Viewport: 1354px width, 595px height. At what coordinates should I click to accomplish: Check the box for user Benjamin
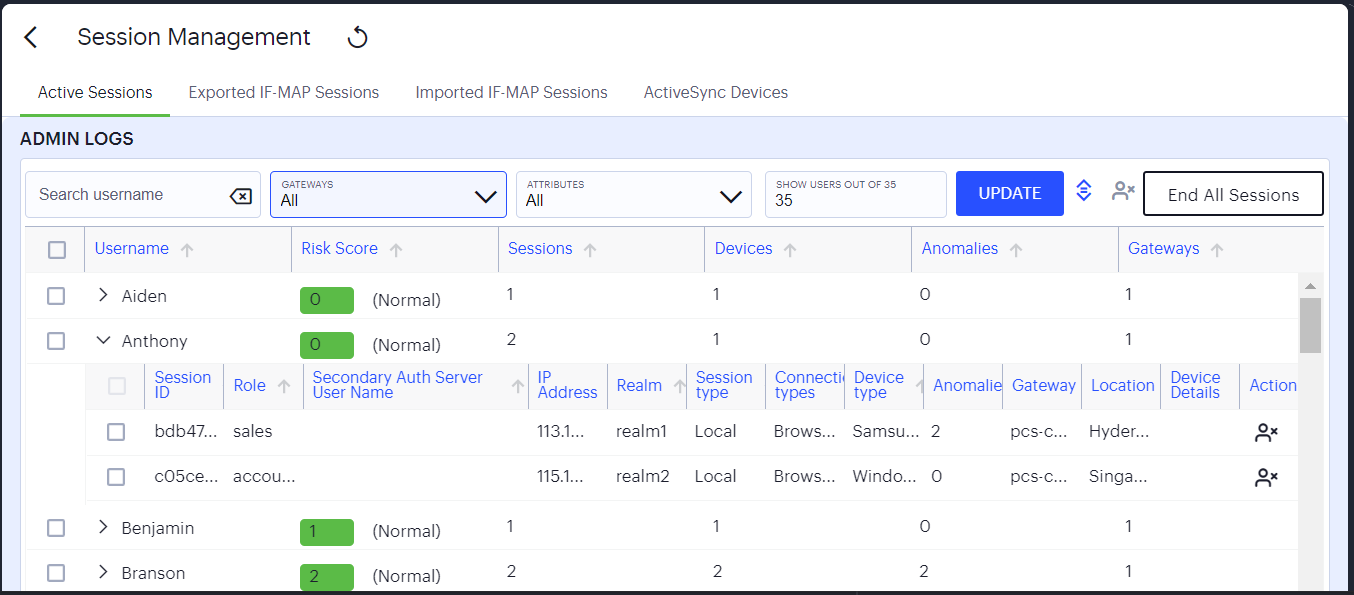point(56,528)
